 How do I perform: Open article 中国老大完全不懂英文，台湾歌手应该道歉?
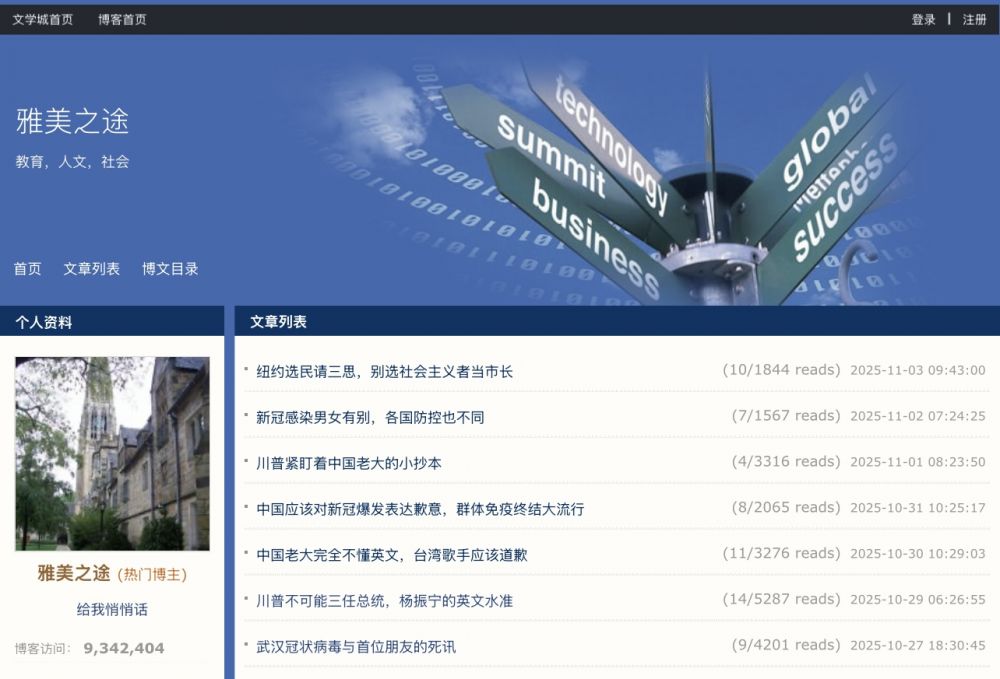coord(391,554)
